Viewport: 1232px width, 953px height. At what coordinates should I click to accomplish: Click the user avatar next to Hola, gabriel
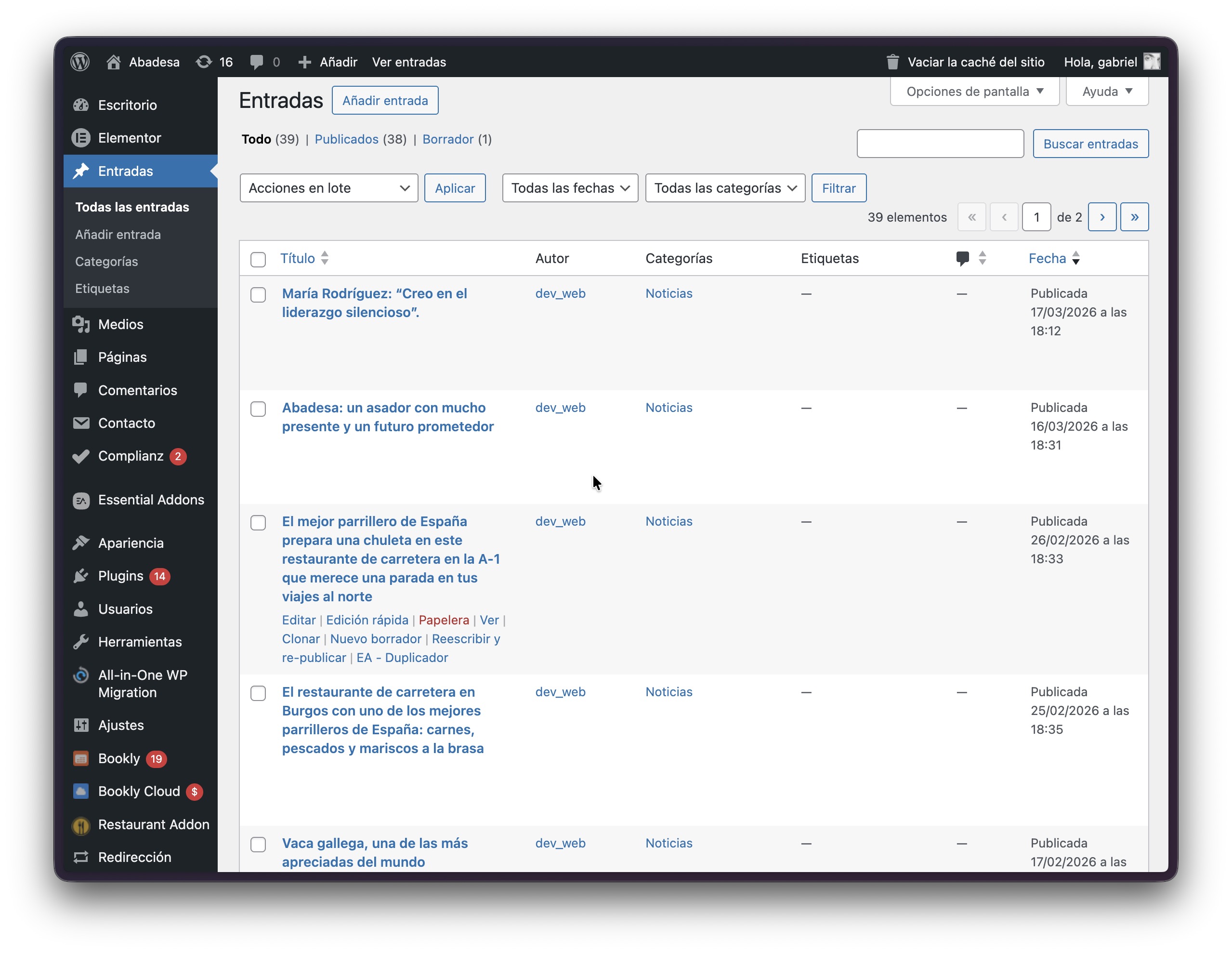(1152, 62)
